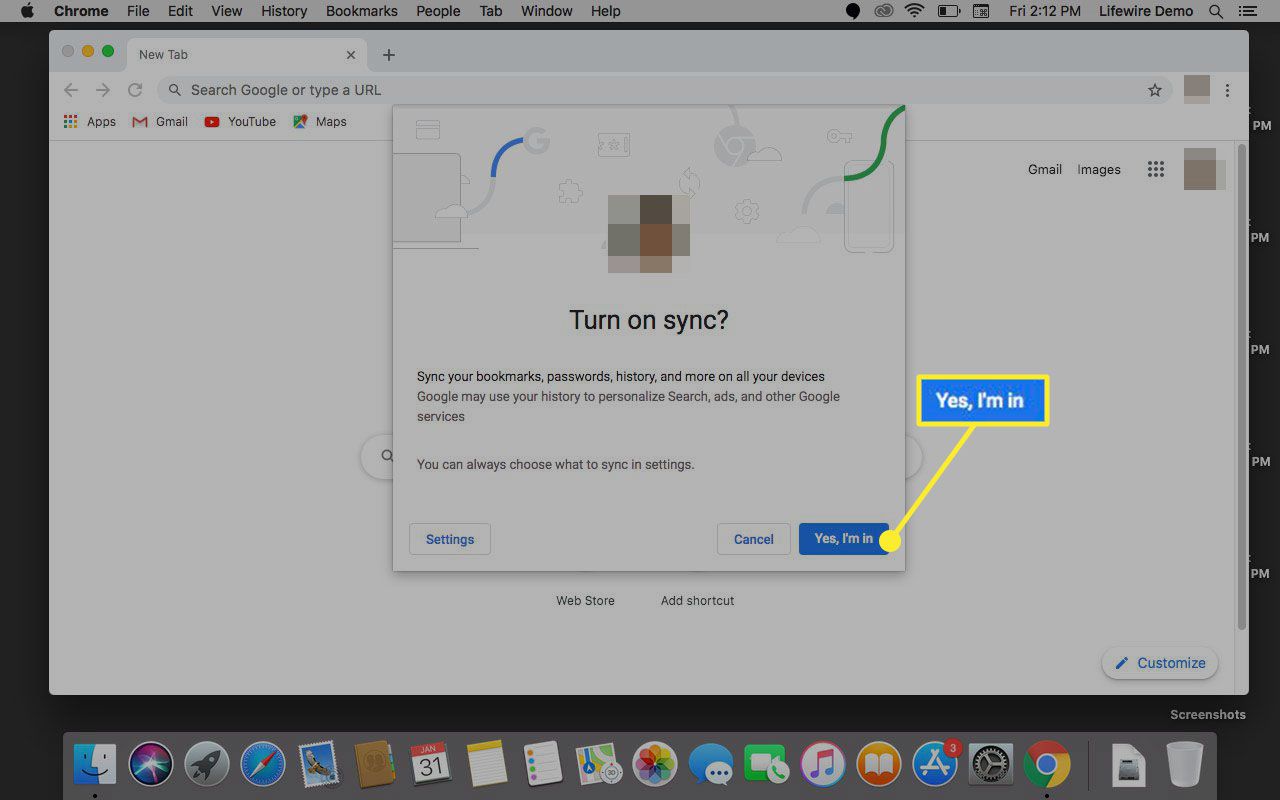
Task: Click the Customize button
Action: (1160, 663)
